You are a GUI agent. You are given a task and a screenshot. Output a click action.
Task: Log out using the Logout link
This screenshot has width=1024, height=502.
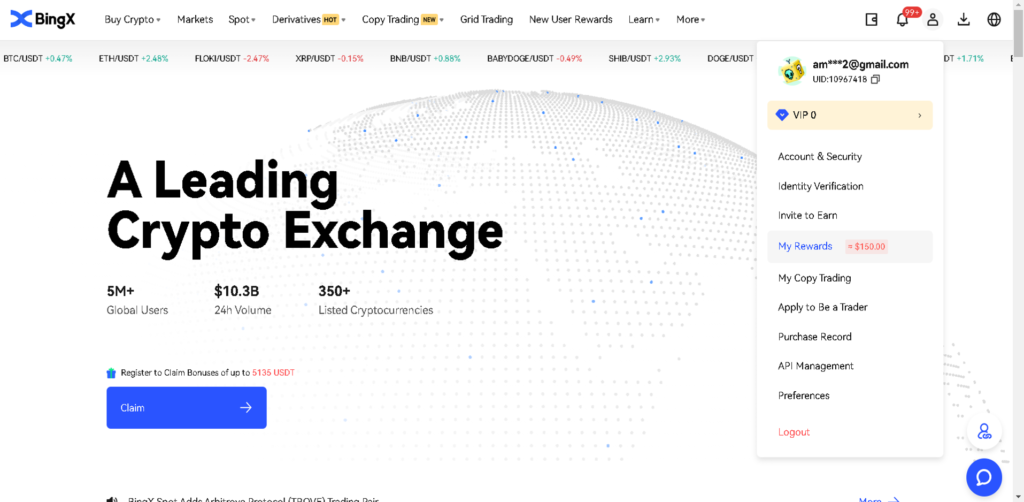[794, 432]
